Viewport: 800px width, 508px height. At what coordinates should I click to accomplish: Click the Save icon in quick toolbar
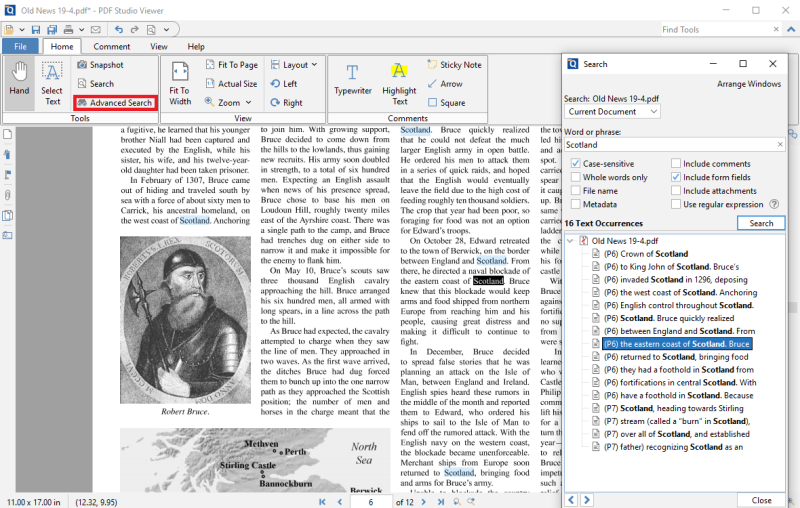(x=36, y=30)
